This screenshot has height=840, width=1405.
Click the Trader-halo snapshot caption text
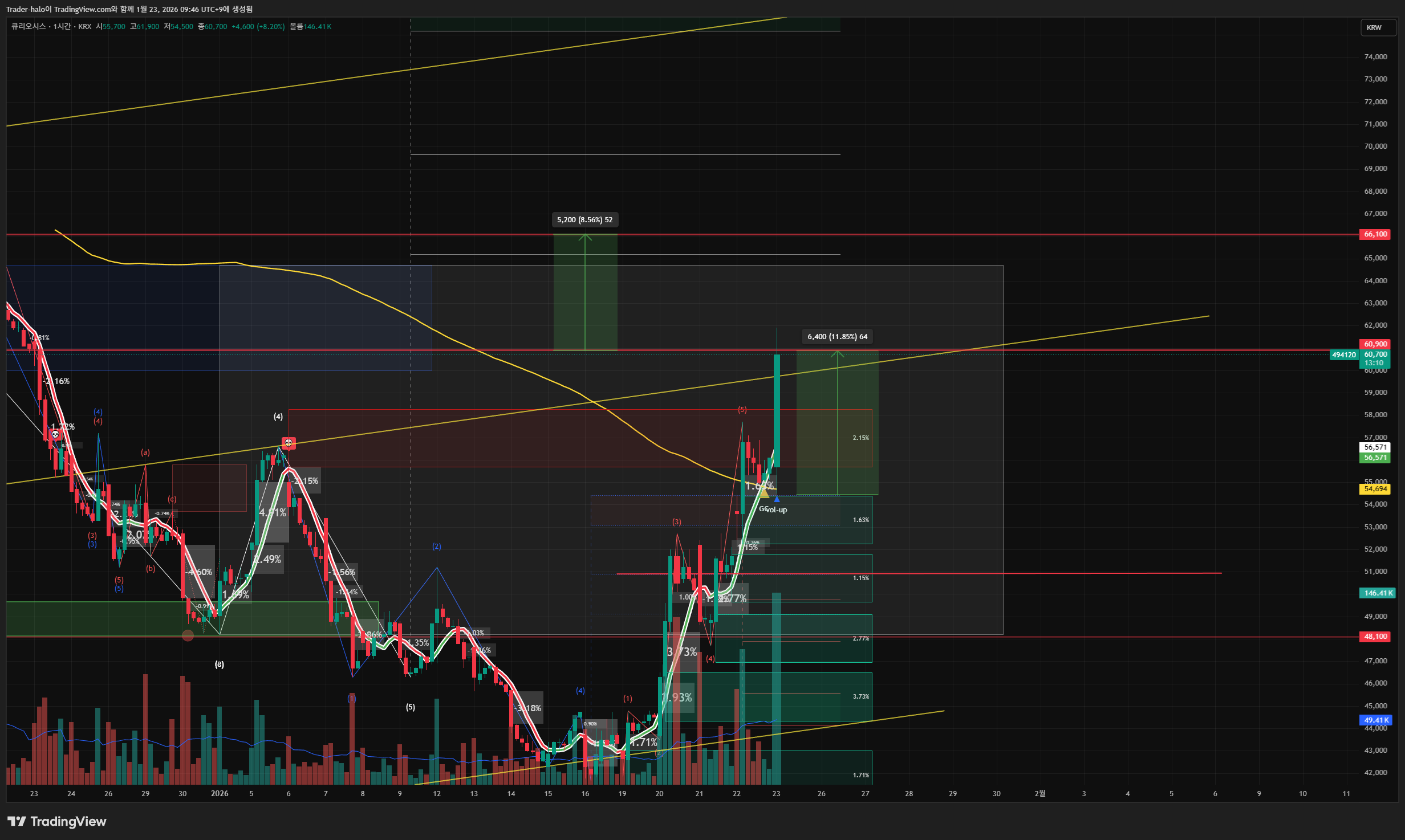[129, 9]
